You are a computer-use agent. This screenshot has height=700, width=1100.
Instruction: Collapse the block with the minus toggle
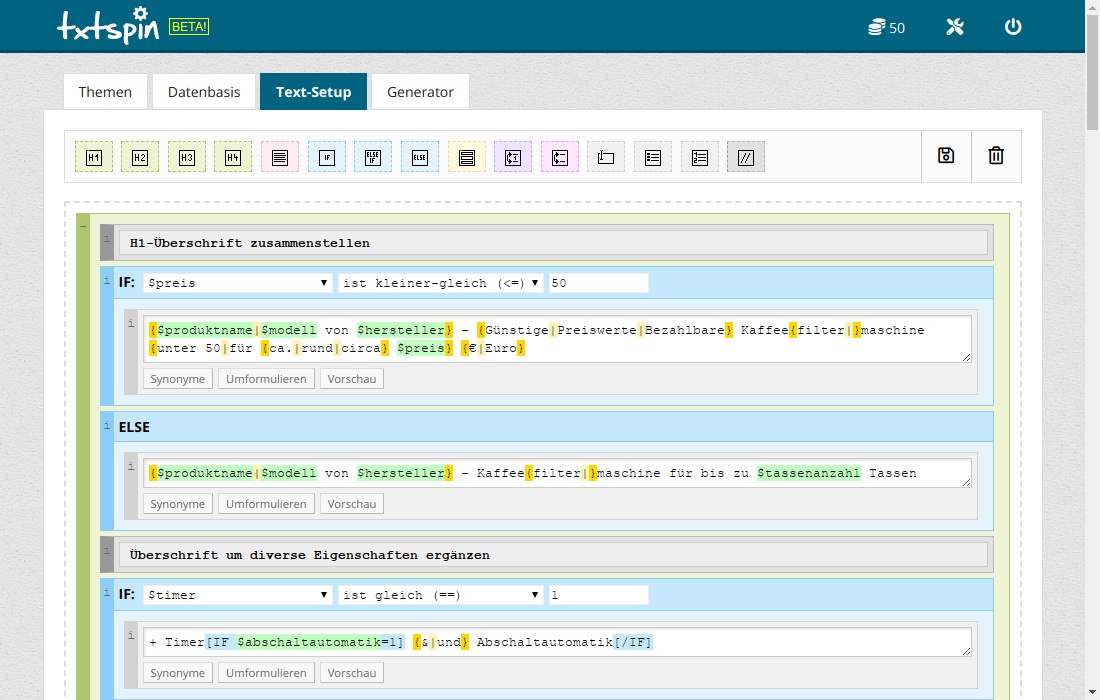click(82, 227)
